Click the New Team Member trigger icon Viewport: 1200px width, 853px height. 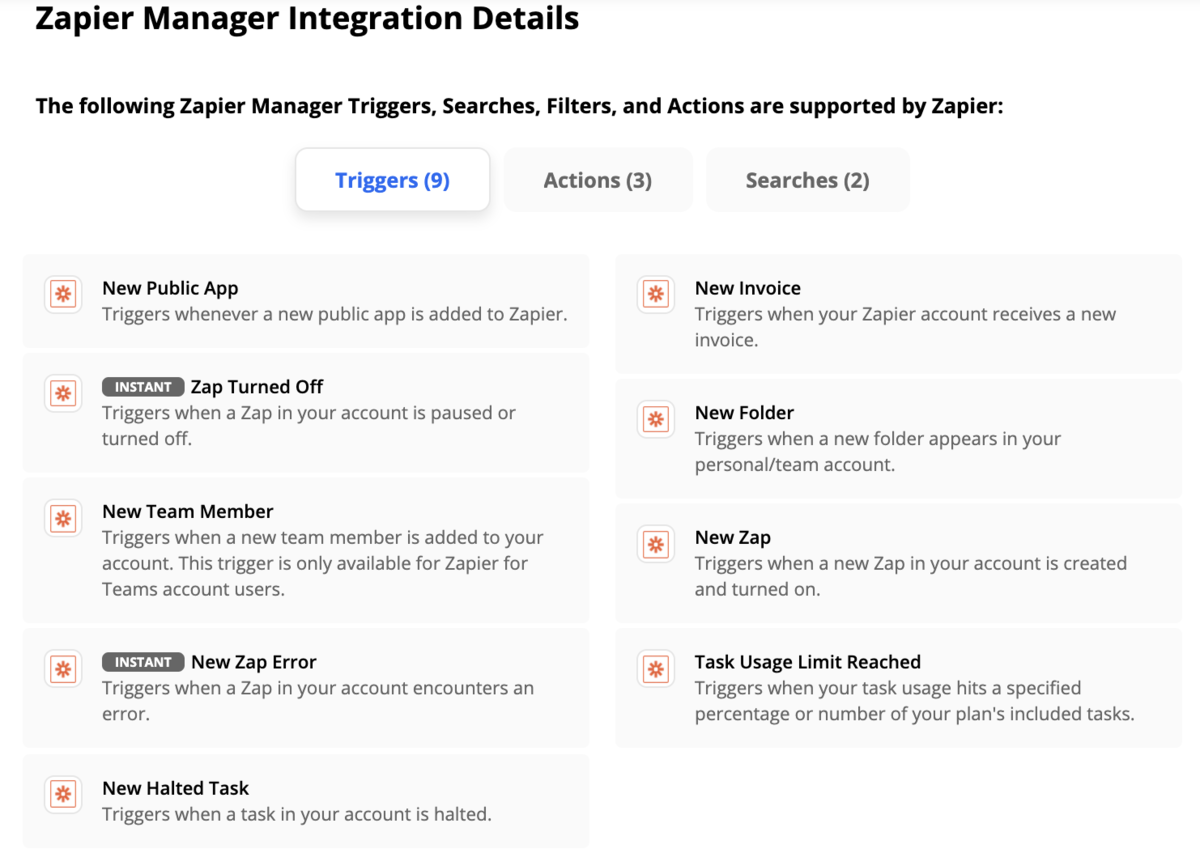click(x=63, y=518)
